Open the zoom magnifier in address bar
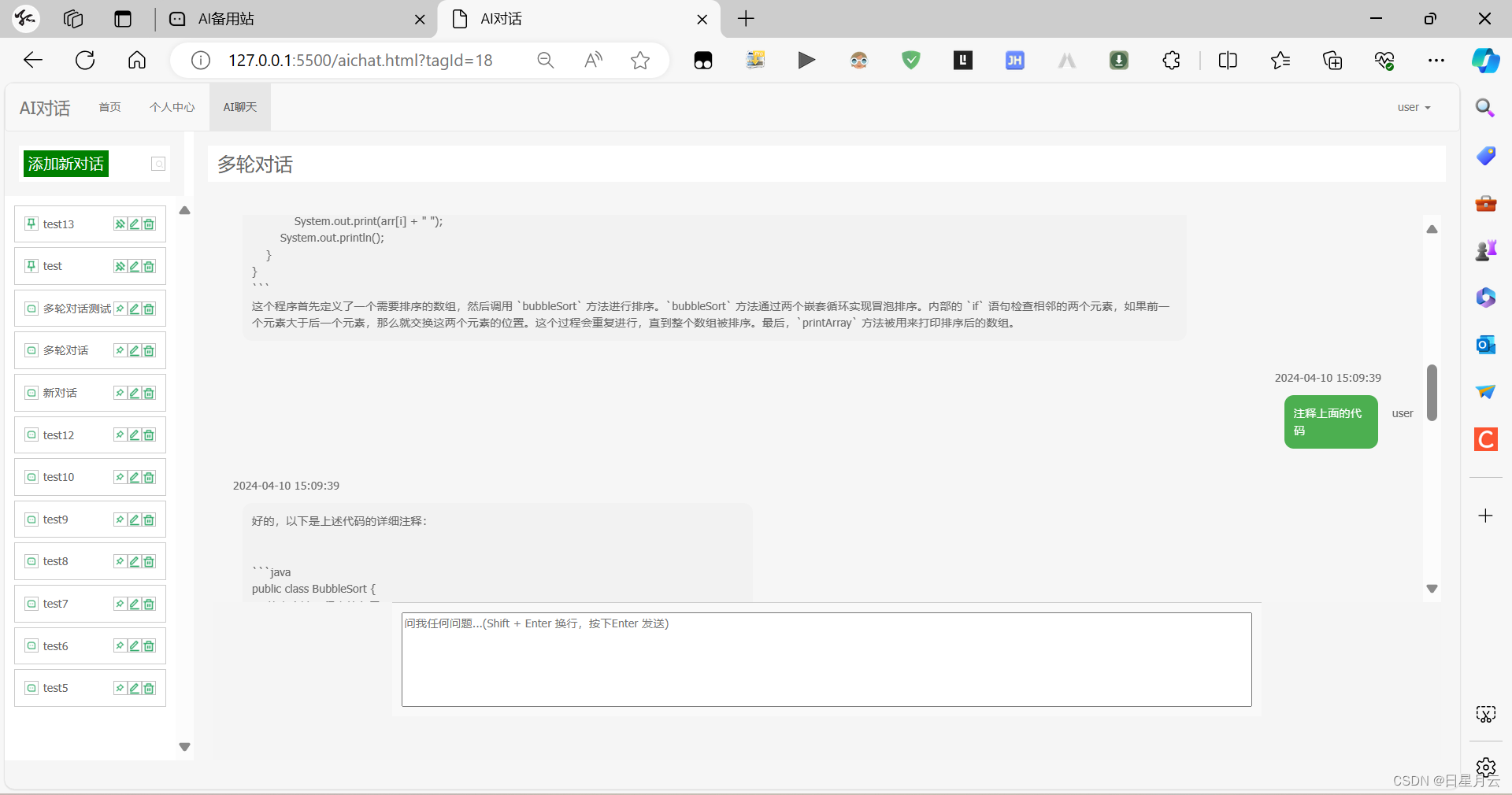 pos(545,61)
